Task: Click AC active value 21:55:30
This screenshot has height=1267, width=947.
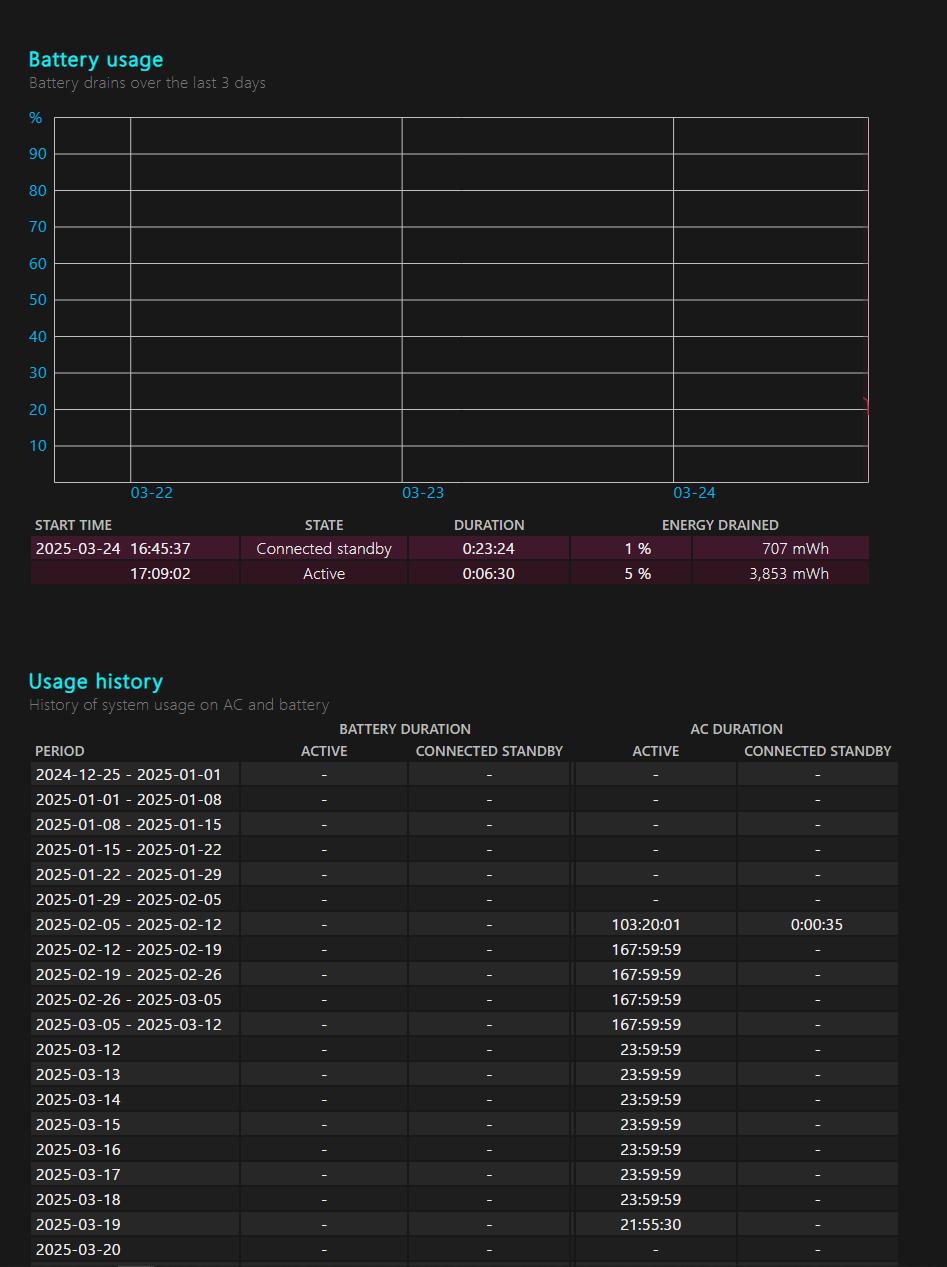Action: [651, 1225]
